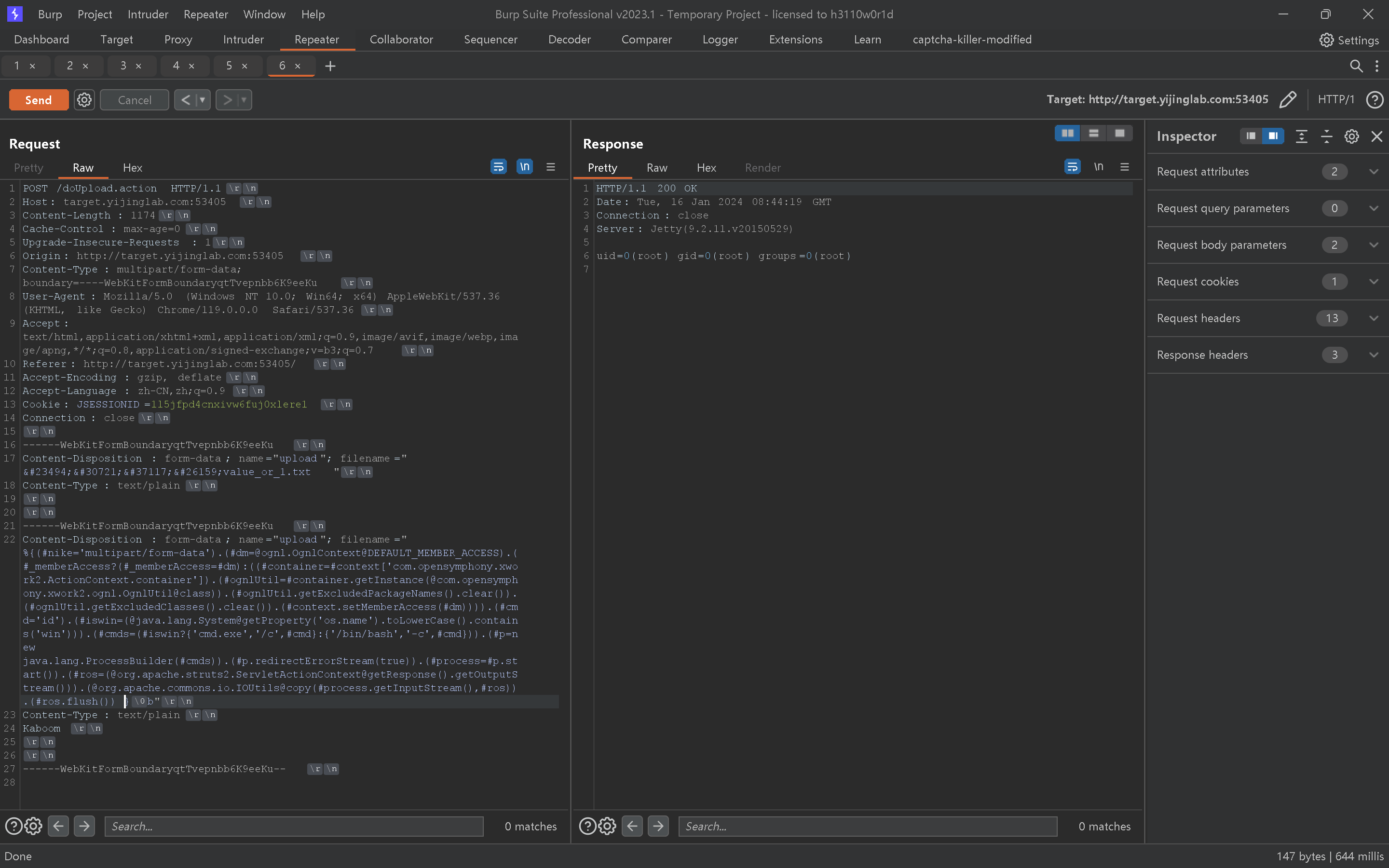Close Repeater tab 6

click(298, 66)
